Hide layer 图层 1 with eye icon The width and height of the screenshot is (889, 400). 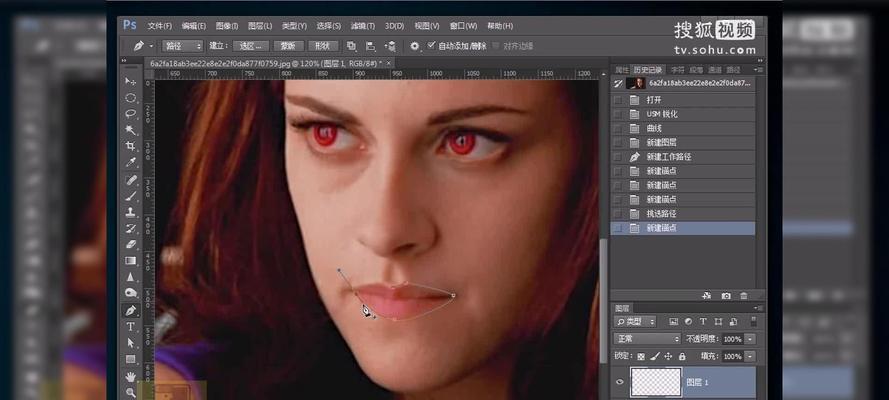tap(620, 382)
